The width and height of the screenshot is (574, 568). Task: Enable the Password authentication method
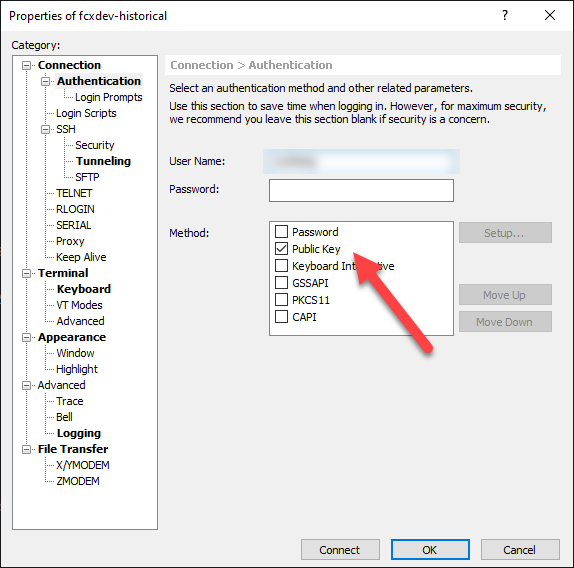click(x=281, y=232)
